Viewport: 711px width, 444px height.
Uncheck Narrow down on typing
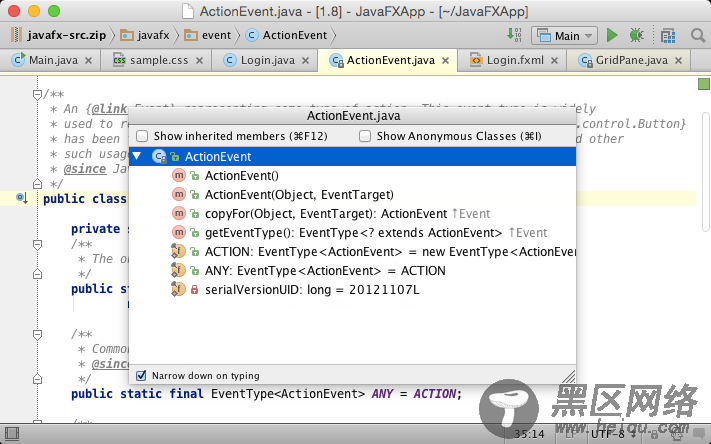tap(141, 376)
